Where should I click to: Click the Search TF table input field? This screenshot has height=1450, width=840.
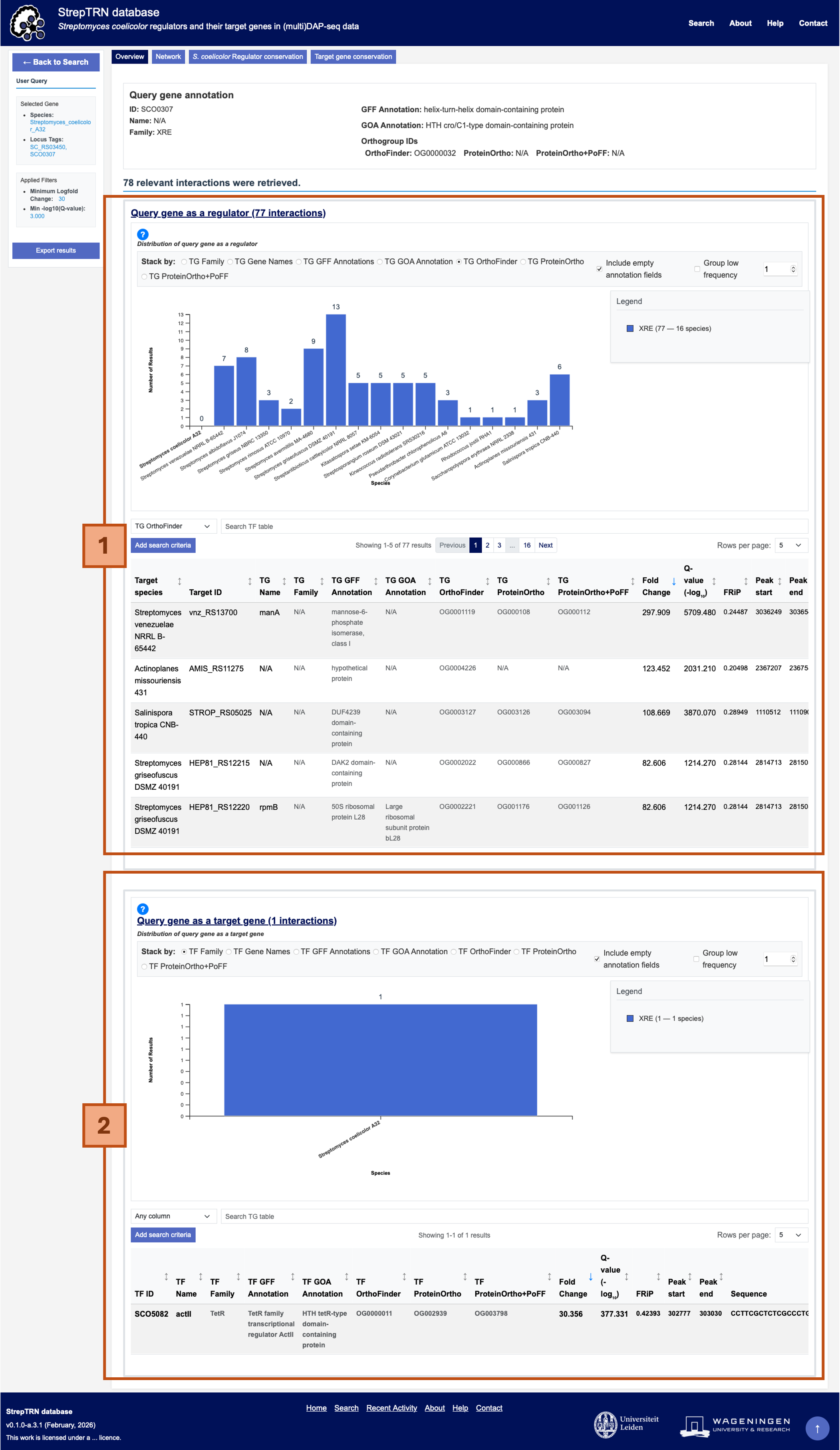[514, 526]
